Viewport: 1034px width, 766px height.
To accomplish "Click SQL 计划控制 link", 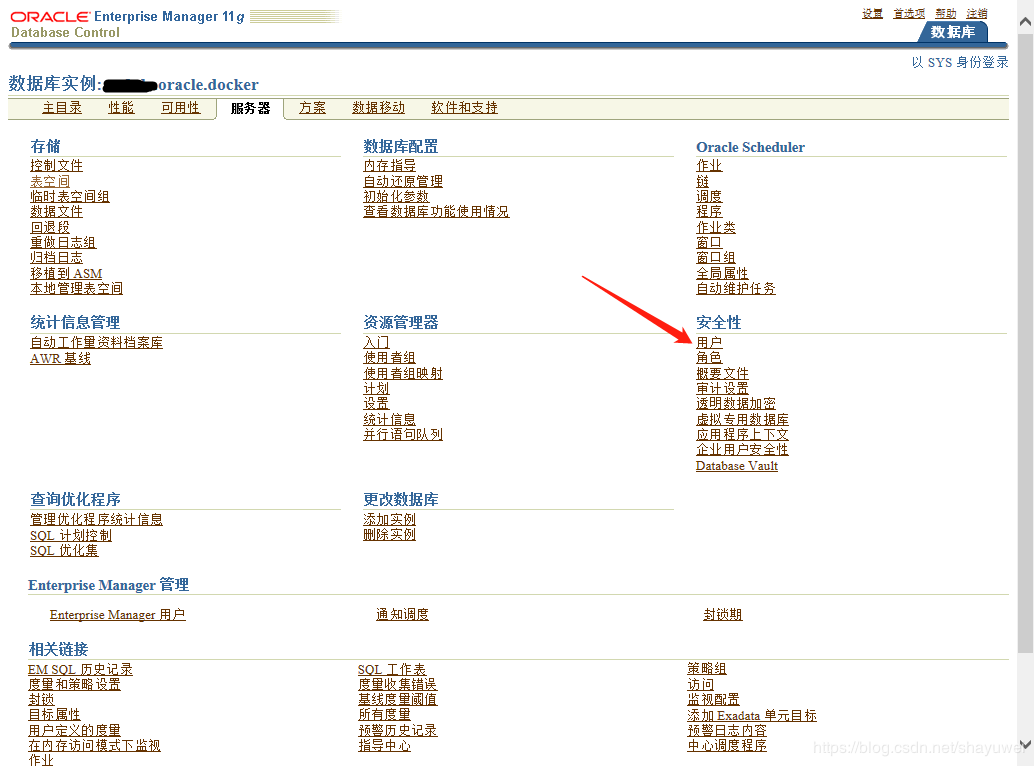I will (71, 536).
